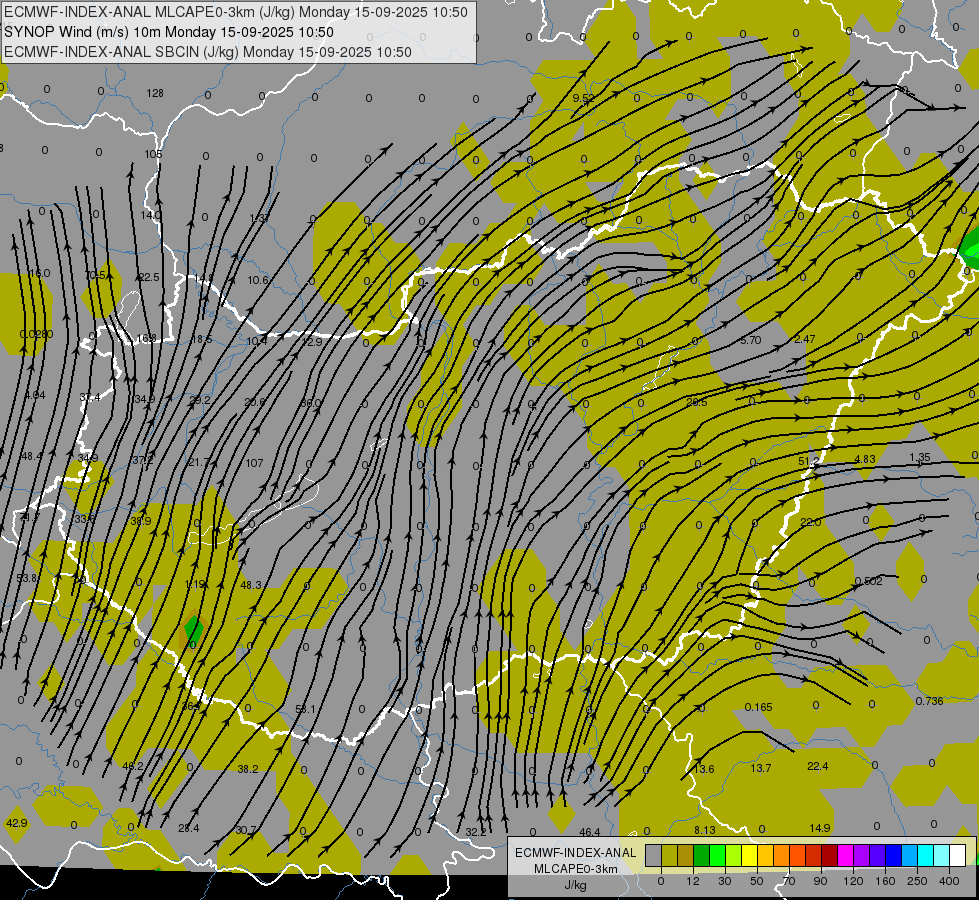Click the legend tick label 50
The height and width of the screenshot is (900, 979).
(x=757, y=881)
